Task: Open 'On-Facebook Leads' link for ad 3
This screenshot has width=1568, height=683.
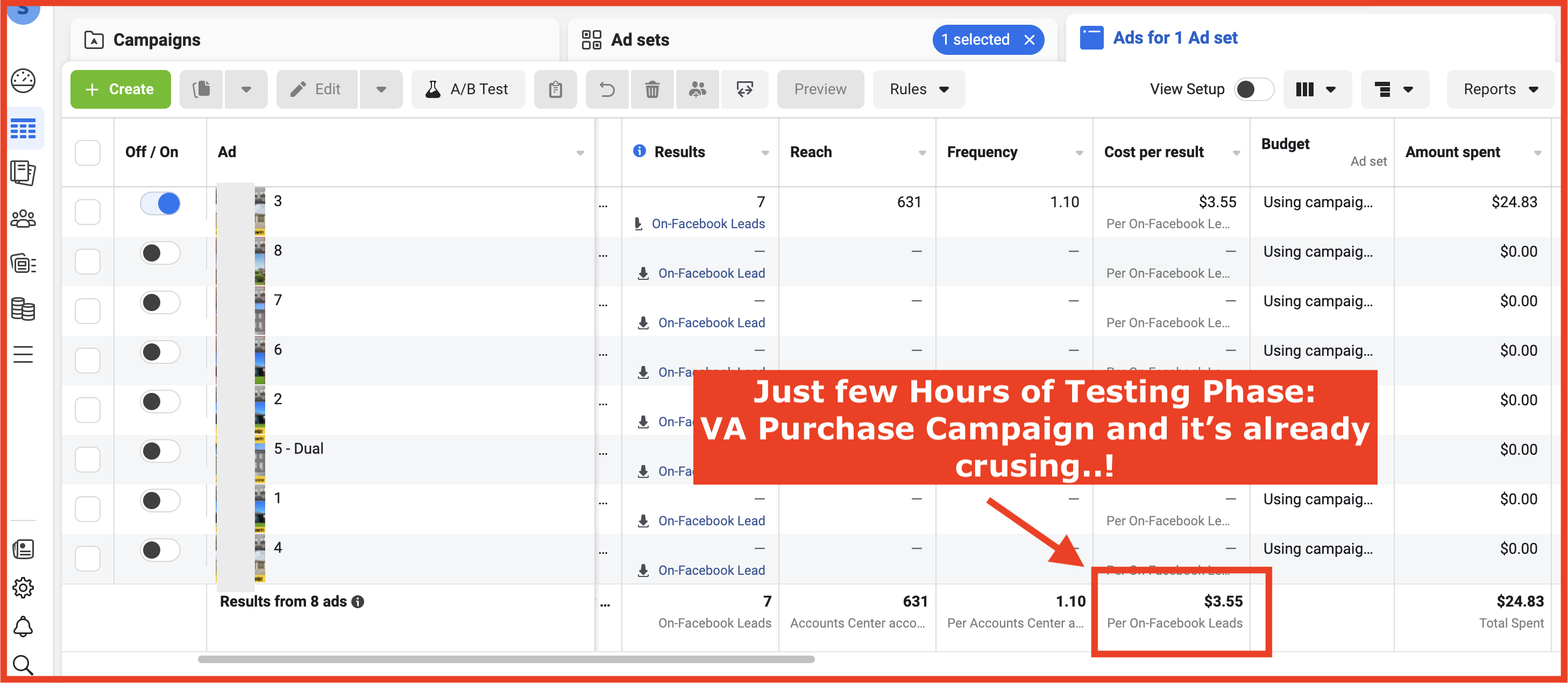Action: point(708,223)
